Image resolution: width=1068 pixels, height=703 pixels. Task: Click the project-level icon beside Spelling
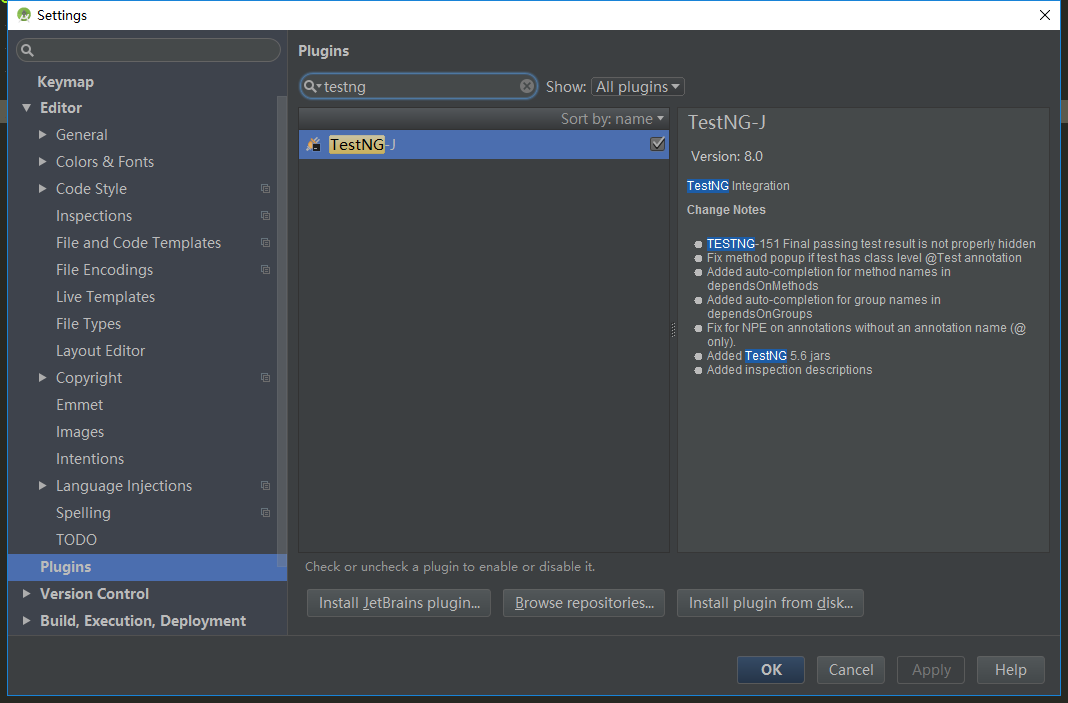[266, 513]
